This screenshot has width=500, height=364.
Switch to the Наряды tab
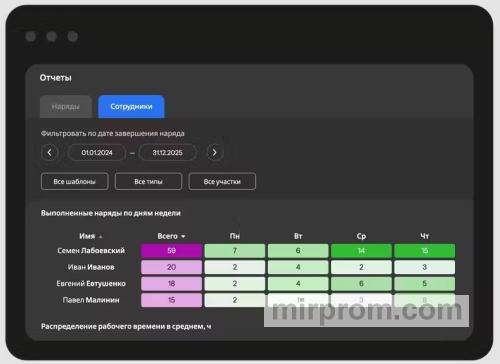click(x=66, y=107)
